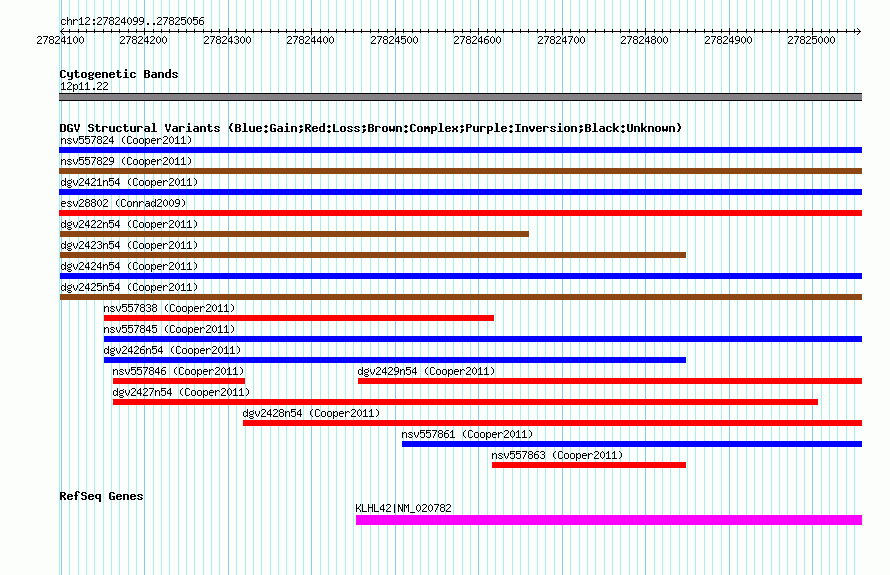
Task: Select the dgv2429n54 (Cooper2011) label
Action: coord(426,371)
